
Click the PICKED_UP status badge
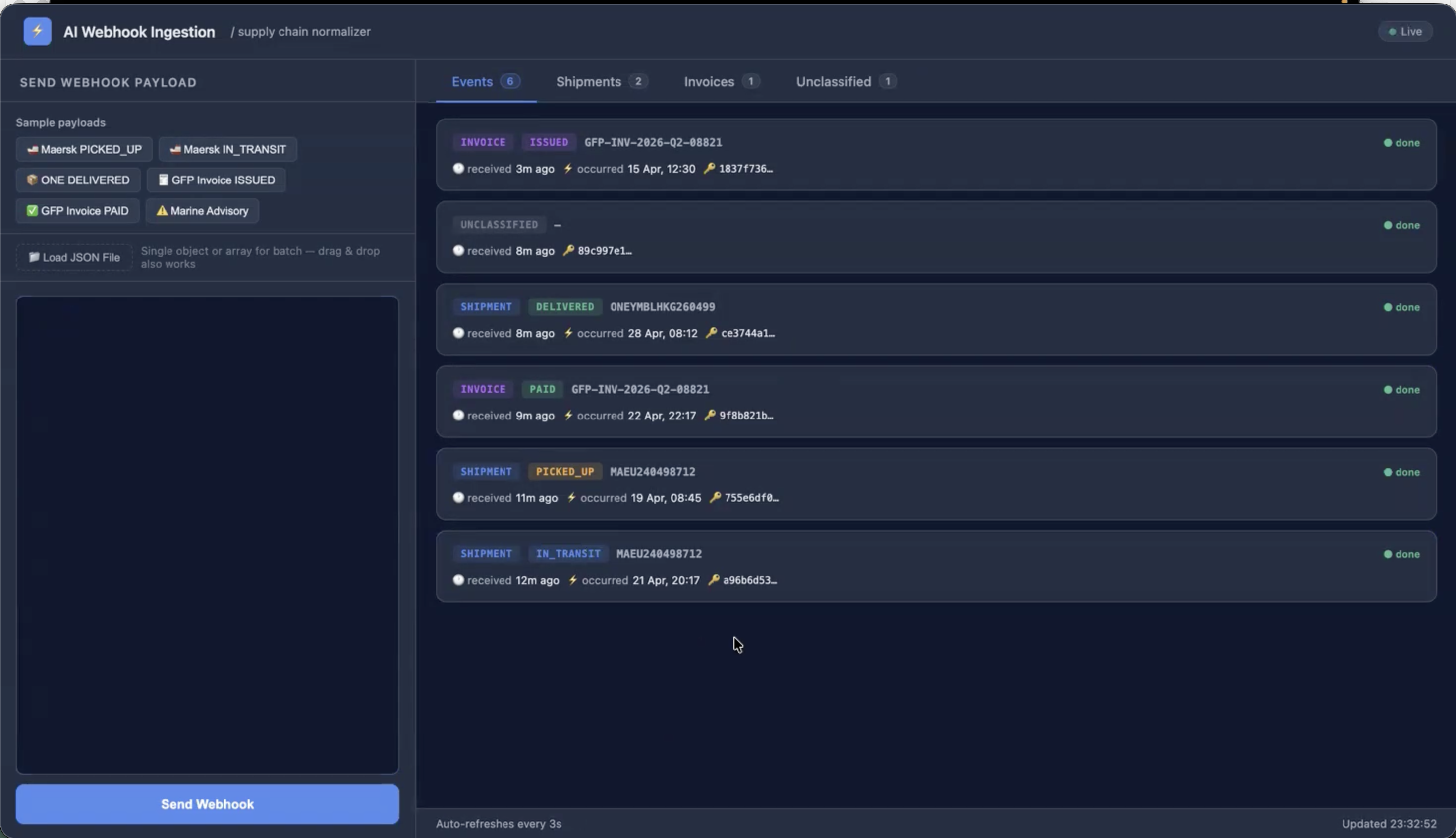[x=564, y=472]
